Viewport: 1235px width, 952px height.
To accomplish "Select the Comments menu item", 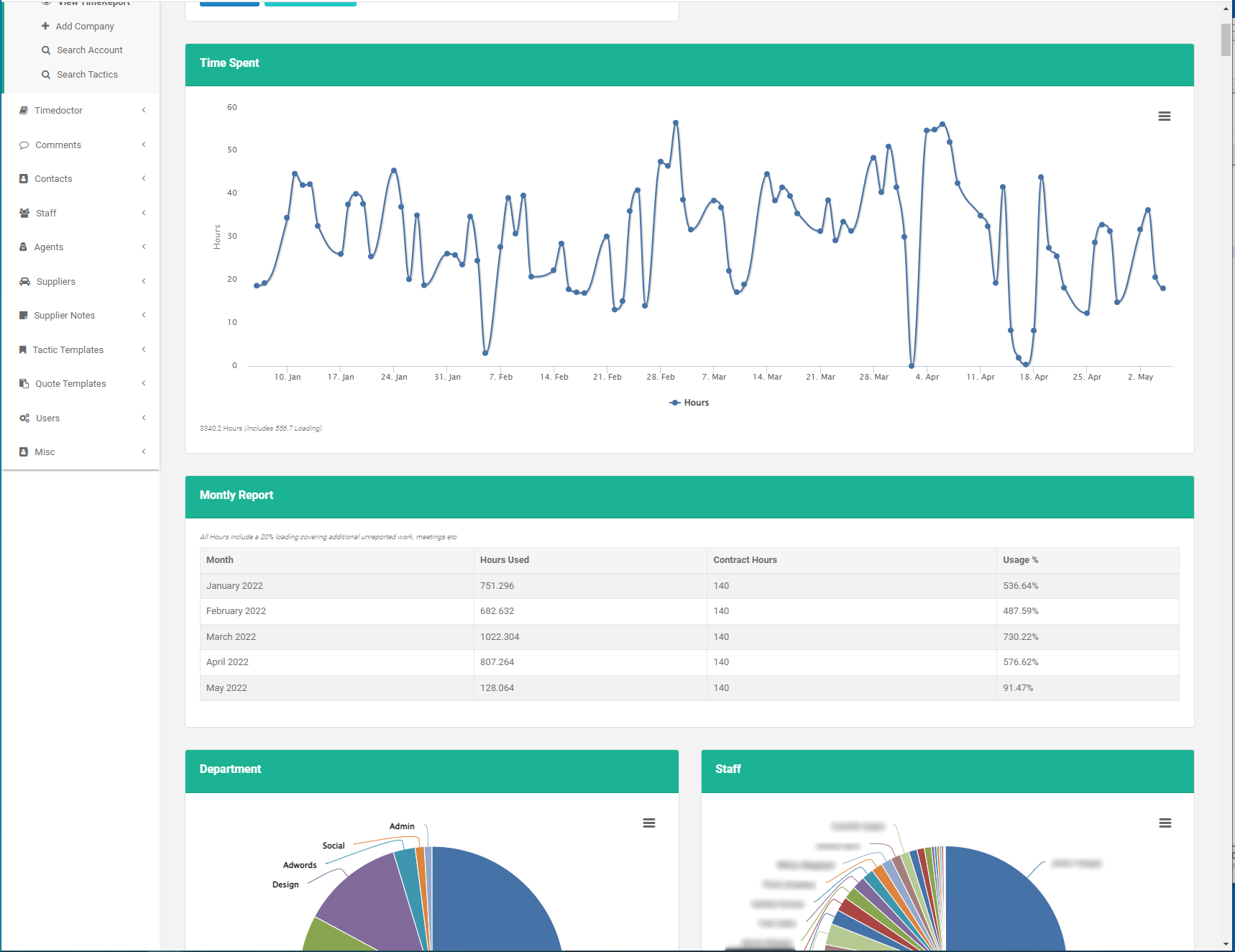I will coord(58,145).
